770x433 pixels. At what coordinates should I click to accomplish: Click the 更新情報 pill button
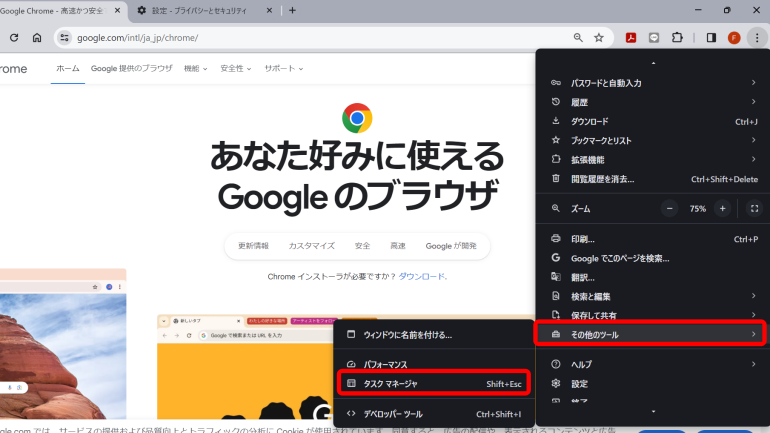253,246
